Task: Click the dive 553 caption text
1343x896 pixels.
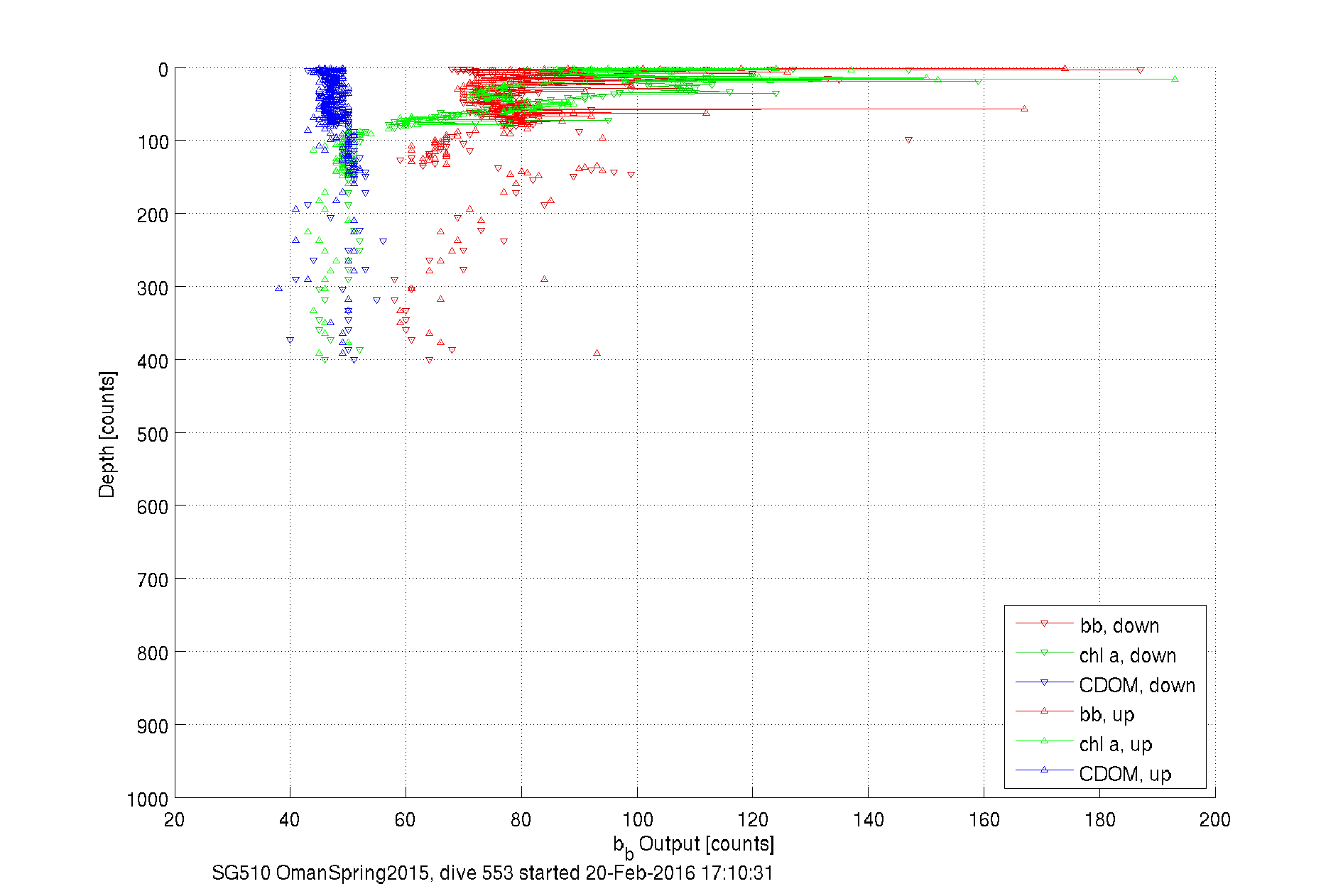Action: point(492,873)
